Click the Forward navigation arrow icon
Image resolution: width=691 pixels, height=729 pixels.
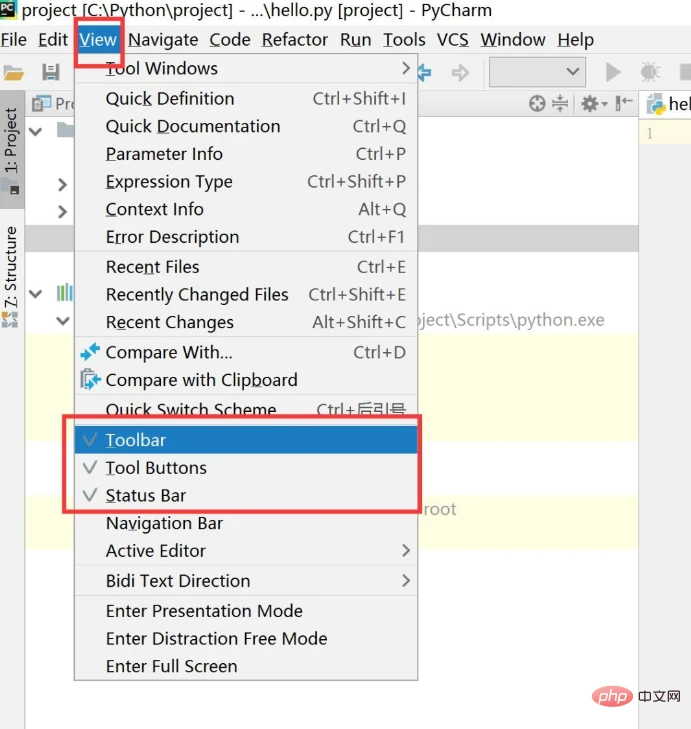pyautogui.click(x=460, y=73)
